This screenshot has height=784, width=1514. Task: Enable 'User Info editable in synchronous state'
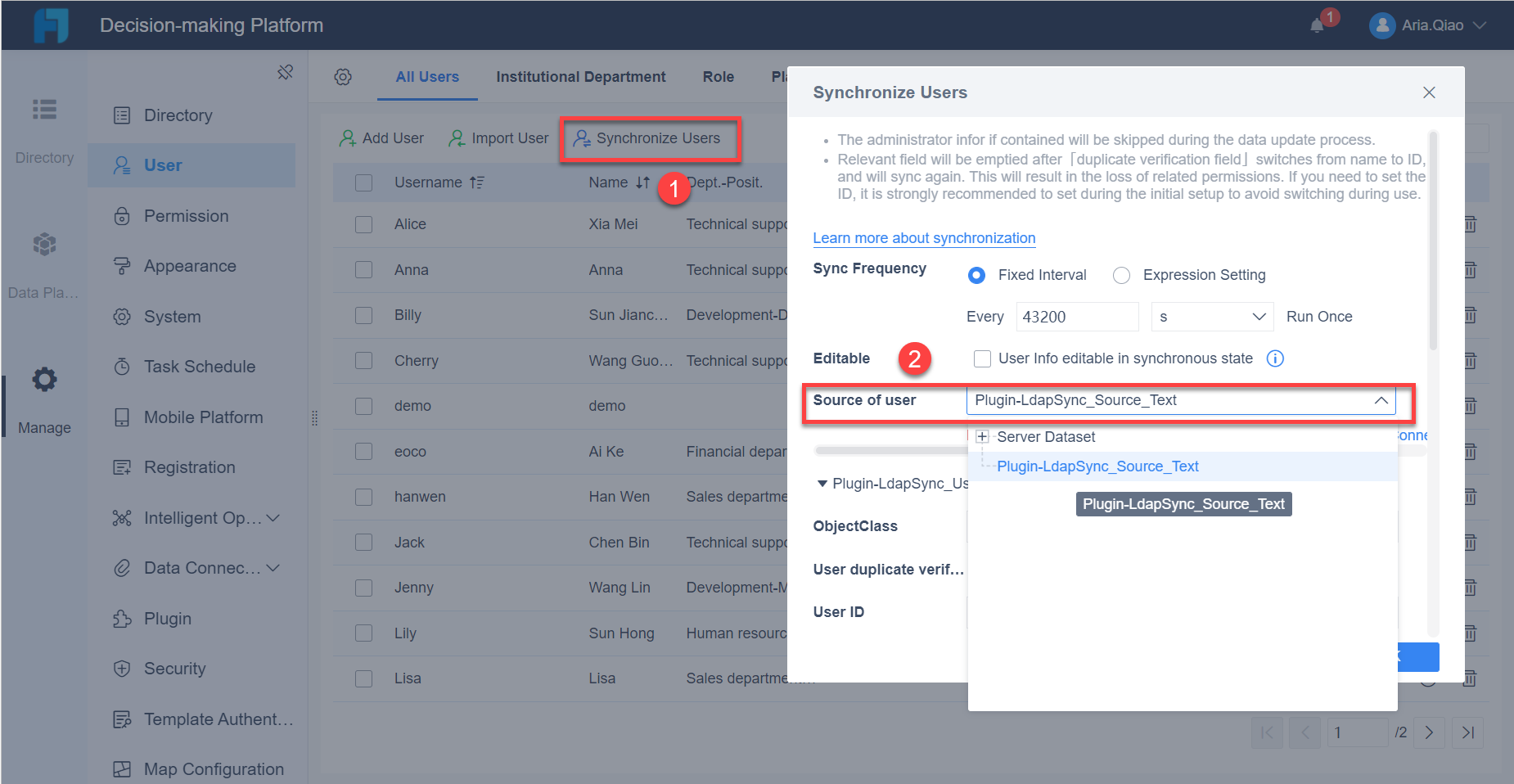click(981, 358)
